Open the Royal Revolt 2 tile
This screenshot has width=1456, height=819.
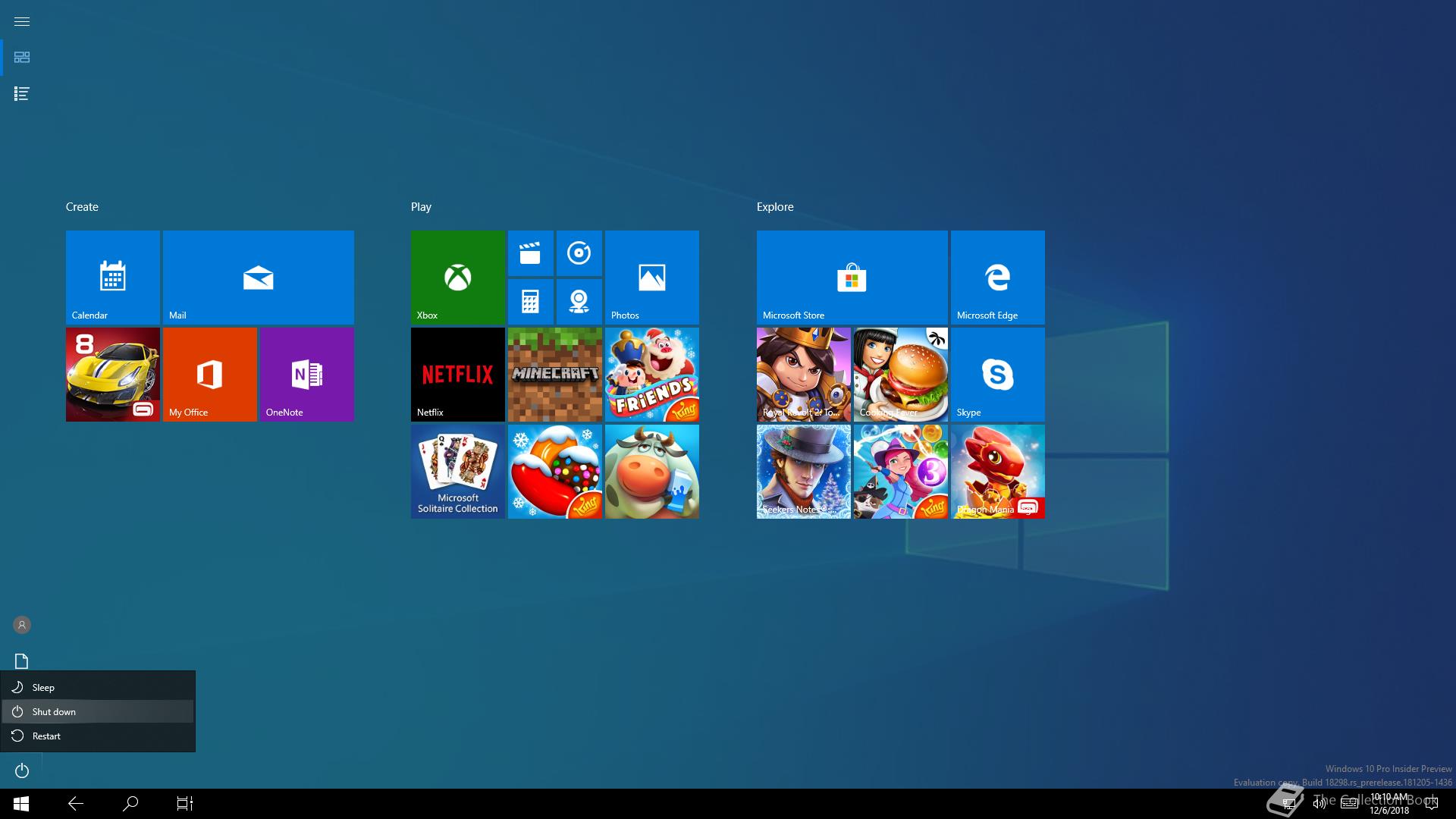pyautogui.click(x=803, y=375)
